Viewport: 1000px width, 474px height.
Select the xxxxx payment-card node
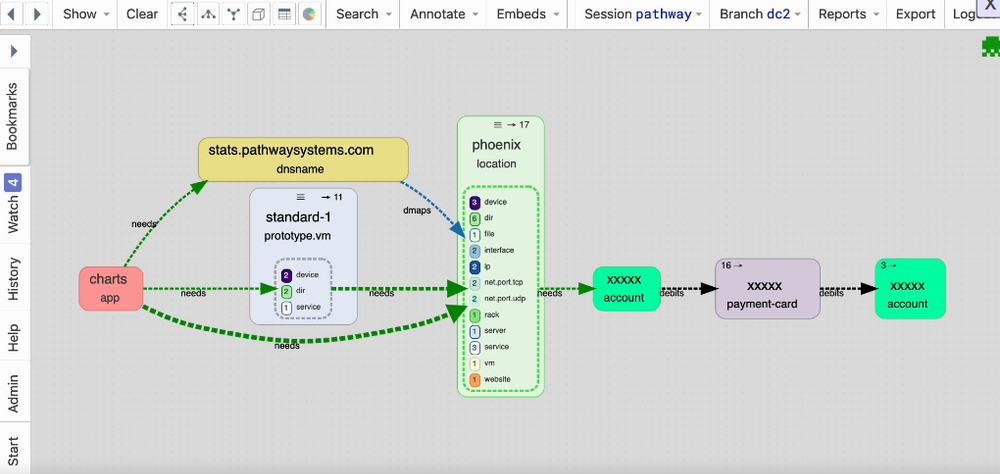click(767, 288)
